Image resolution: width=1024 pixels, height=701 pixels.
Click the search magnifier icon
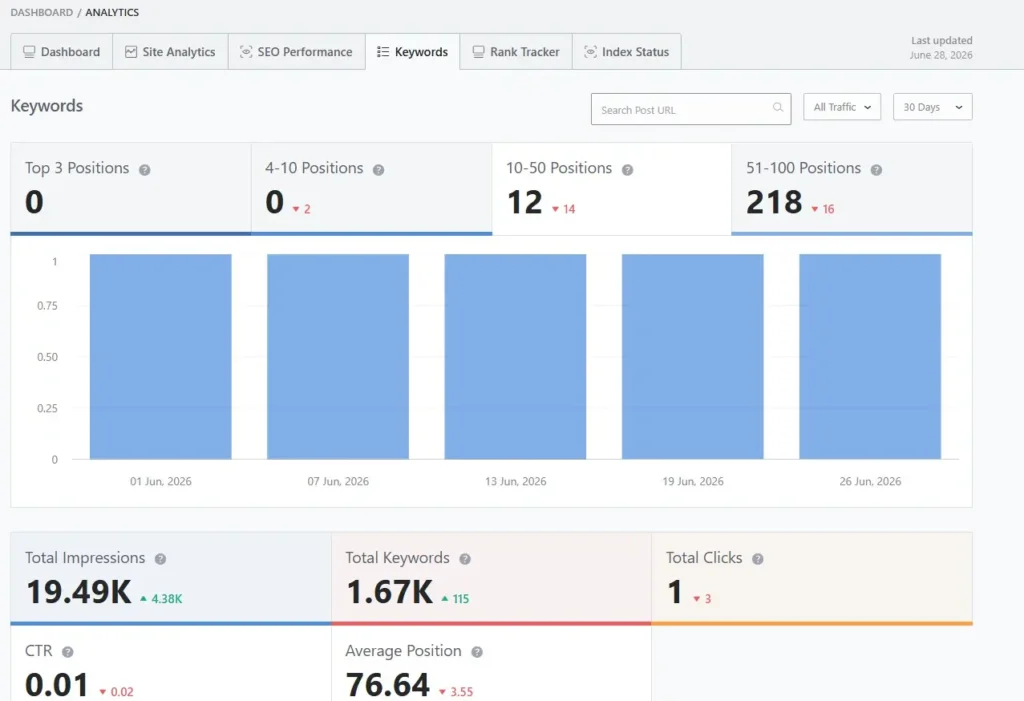(x=778, y=107)
